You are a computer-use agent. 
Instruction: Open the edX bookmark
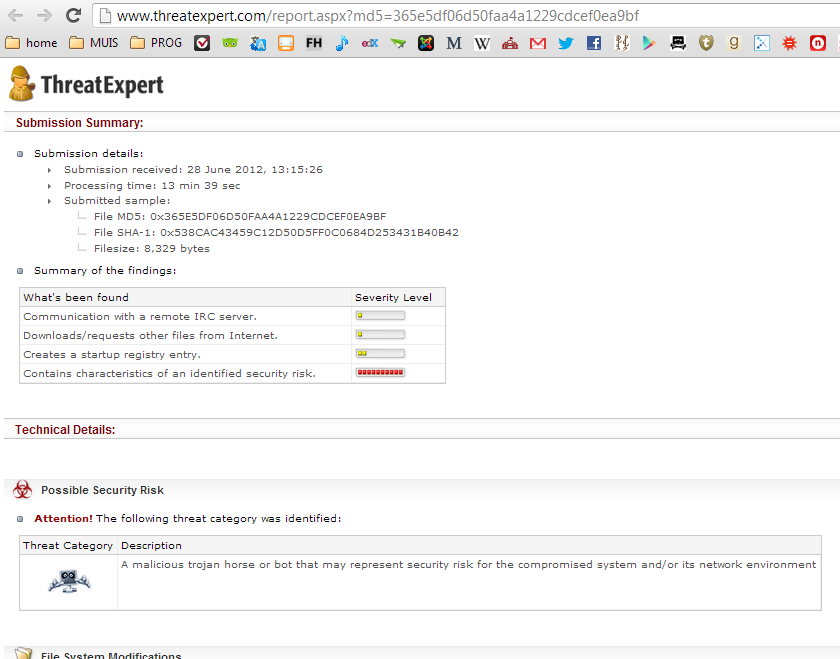pos(370,43)
